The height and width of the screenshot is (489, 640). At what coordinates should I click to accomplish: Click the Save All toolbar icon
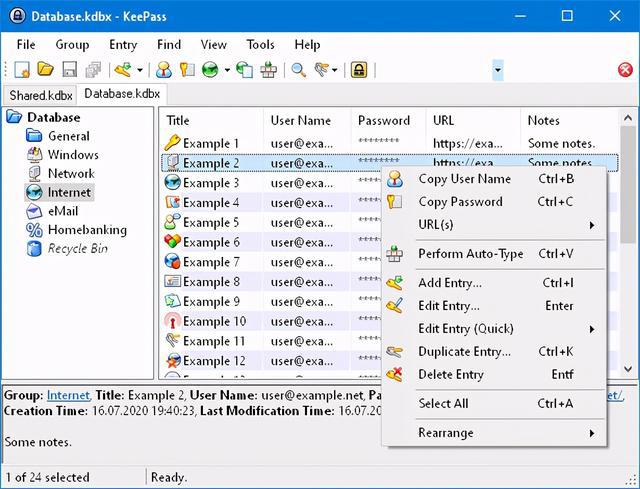point(93,70)
